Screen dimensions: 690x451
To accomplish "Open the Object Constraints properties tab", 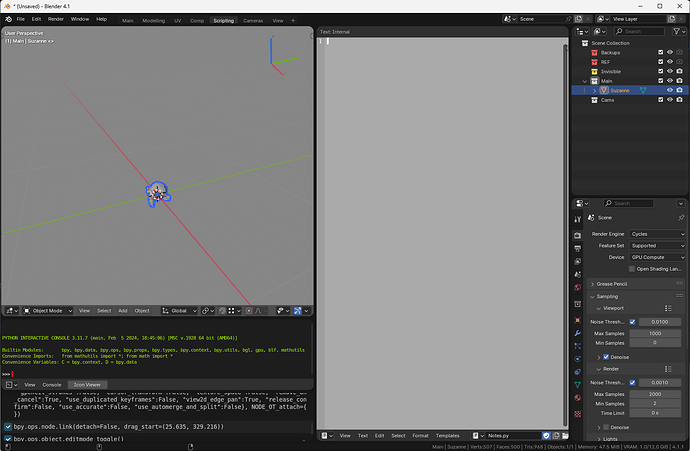I will [578, 372].
